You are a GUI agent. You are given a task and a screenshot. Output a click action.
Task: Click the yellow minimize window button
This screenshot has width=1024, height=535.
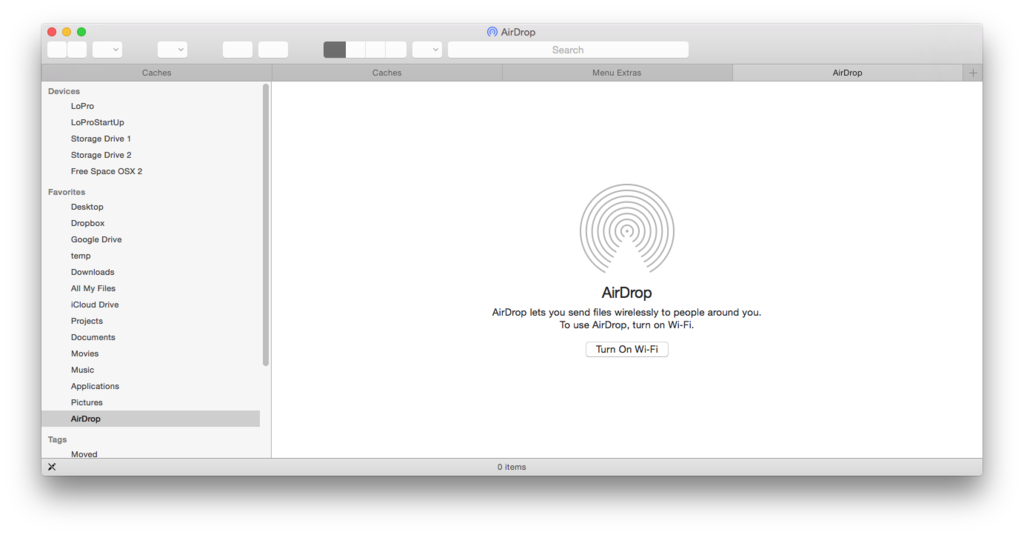tap(67, 32)
